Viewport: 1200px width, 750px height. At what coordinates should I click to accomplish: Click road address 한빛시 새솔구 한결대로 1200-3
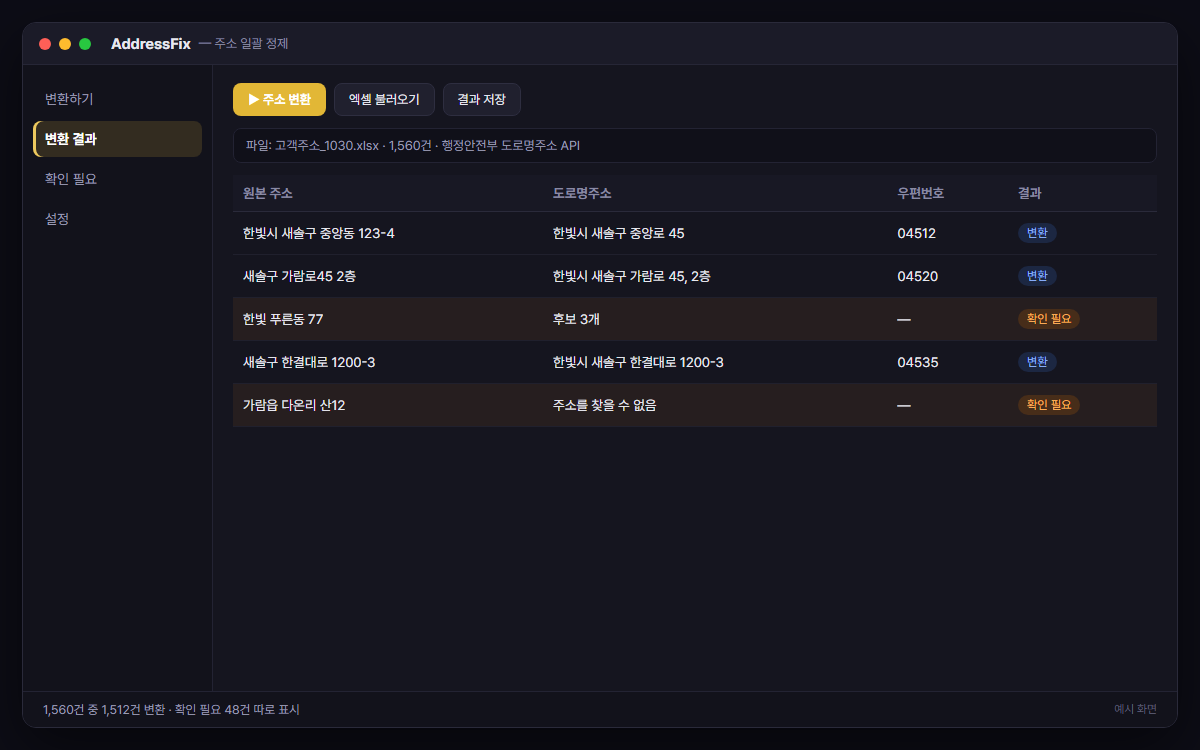(x=638, y=362)
